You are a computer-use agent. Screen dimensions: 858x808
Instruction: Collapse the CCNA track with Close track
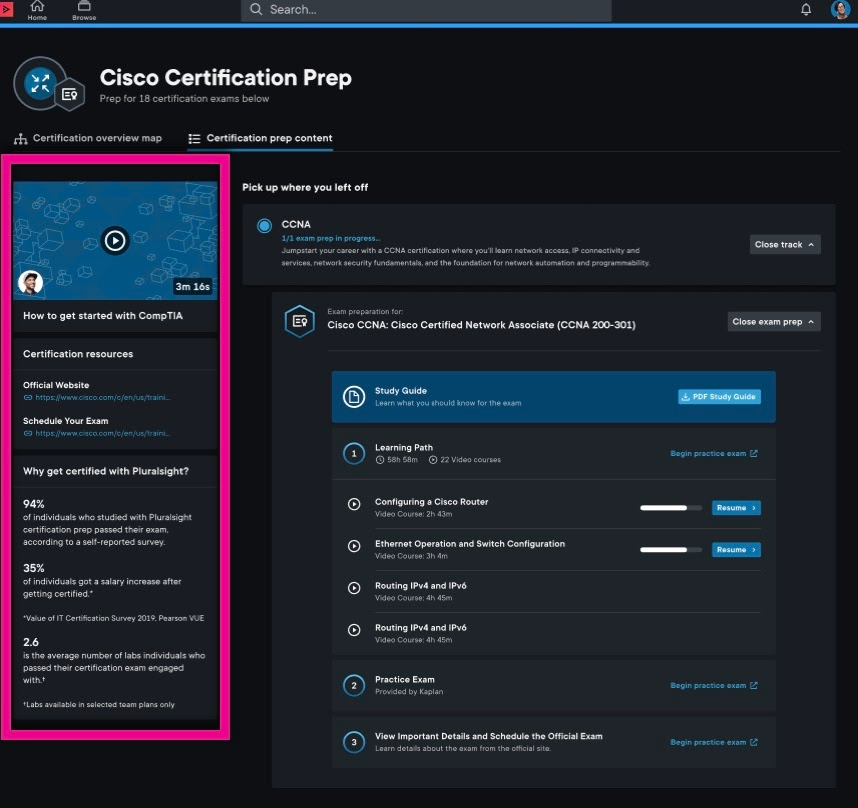785,244
